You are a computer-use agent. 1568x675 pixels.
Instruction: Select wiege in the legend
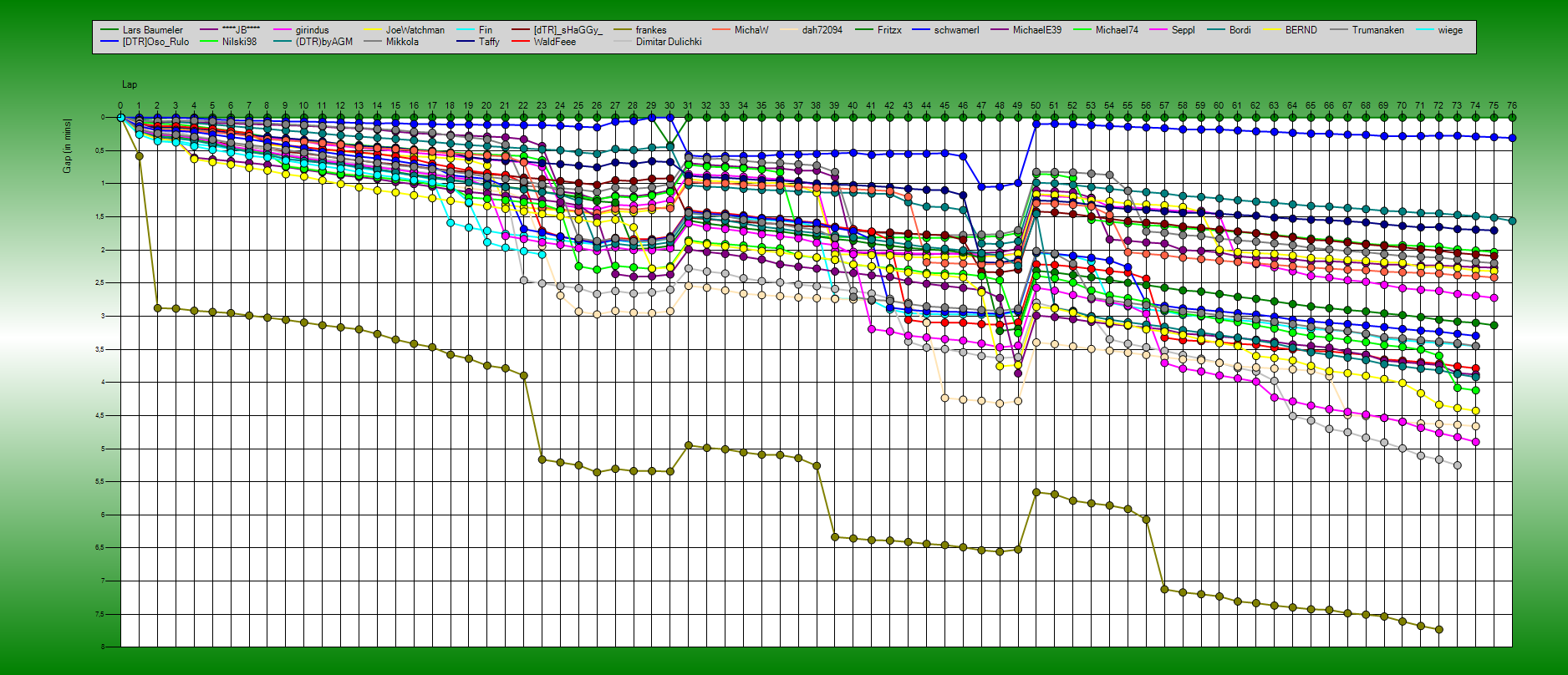click(x=1450, y=30)
